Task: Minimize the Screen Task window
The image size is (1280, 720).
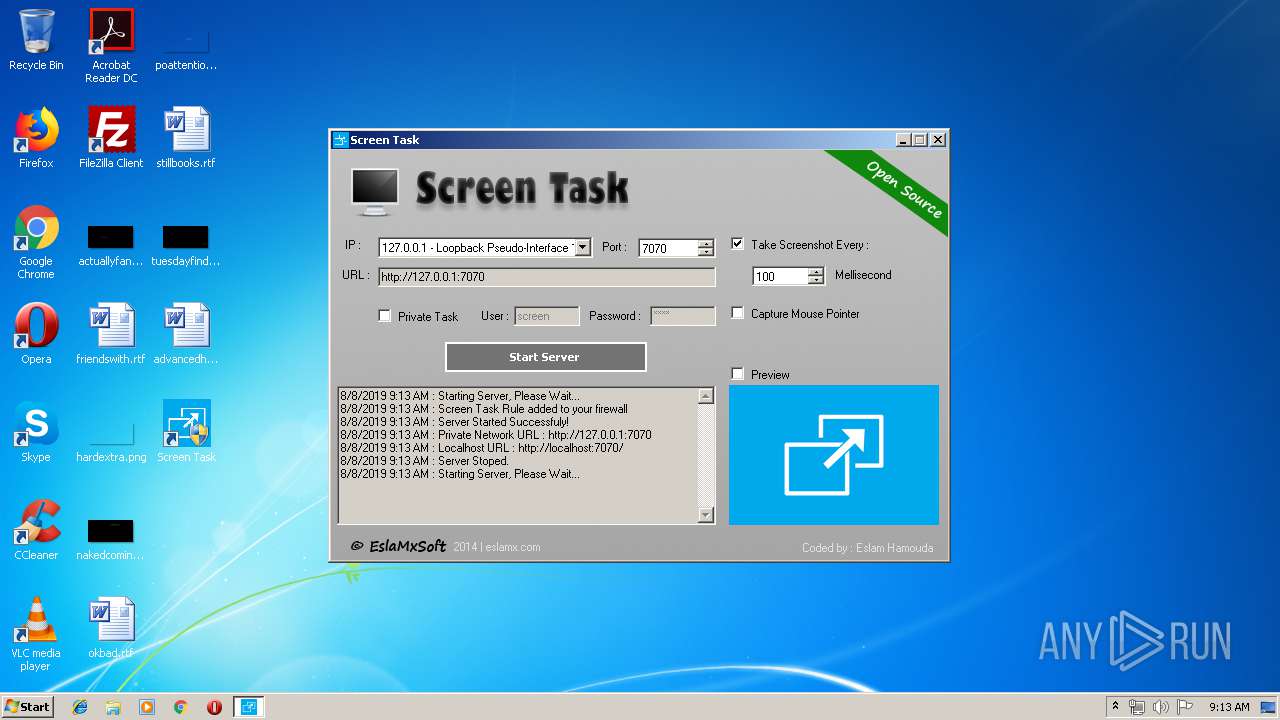Action: pyautogui.click(x=903, y=140)
